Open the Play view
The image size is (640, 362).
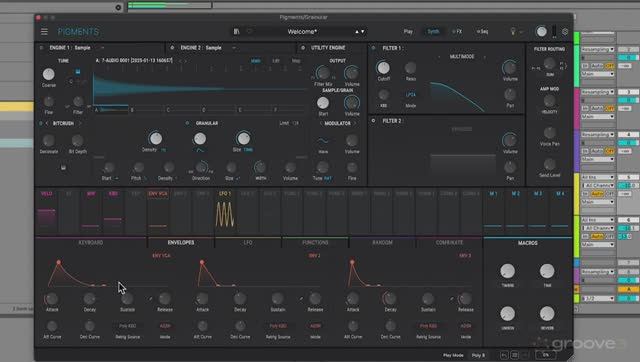pyautogui.click(x=408, y=31)
